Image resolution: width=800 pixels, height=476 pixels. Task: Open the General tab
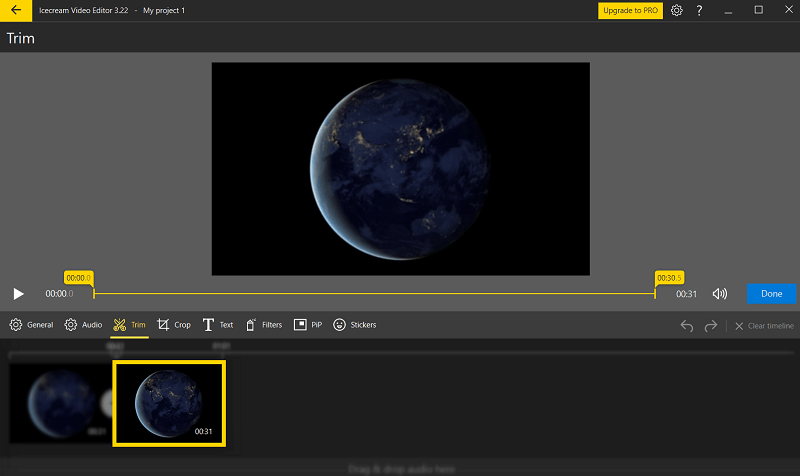click(x=31, y=325)
